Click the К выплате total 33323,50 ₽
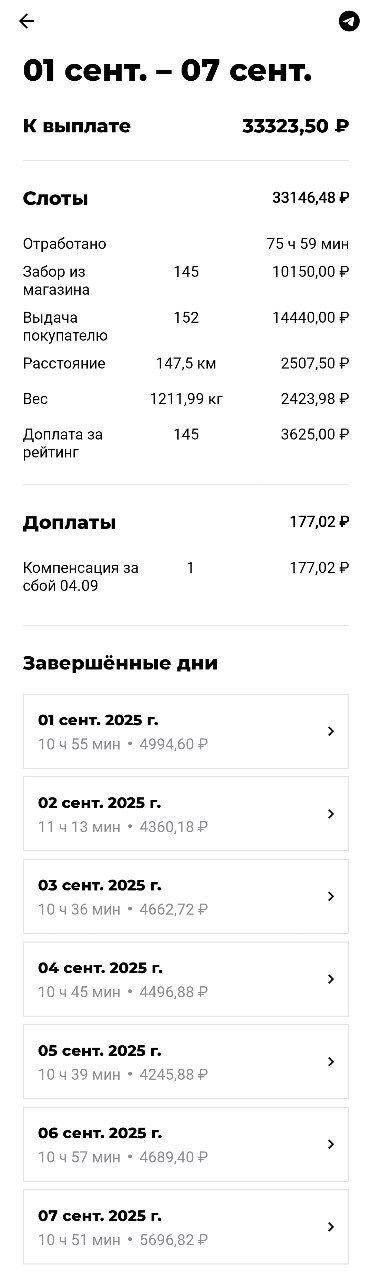372x1280 pixels. click(x=295, y=126)
